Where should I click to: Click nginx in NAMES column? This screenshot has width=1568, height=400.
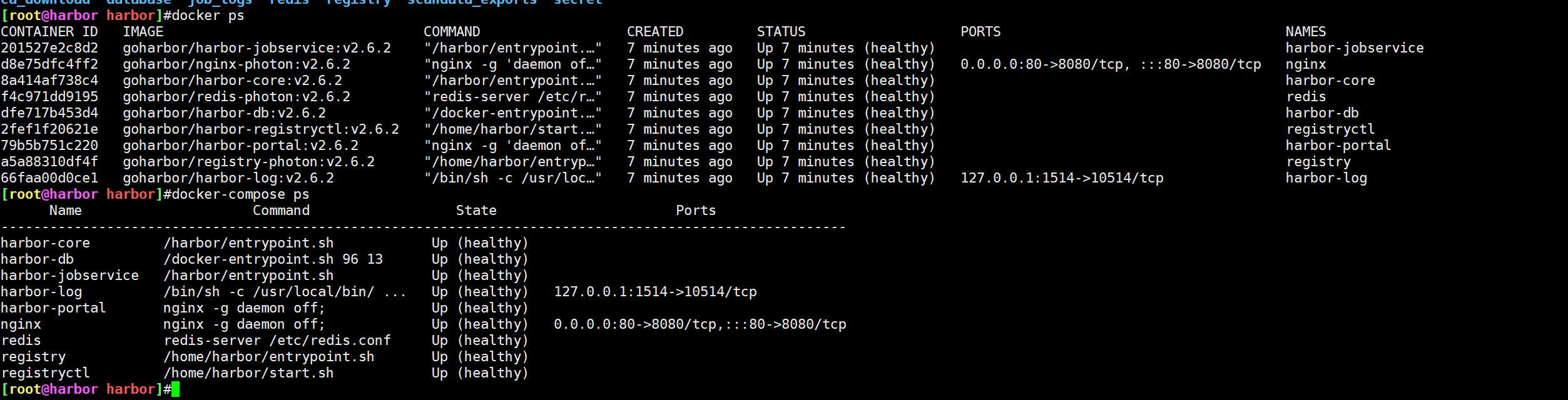point(1306,64)
